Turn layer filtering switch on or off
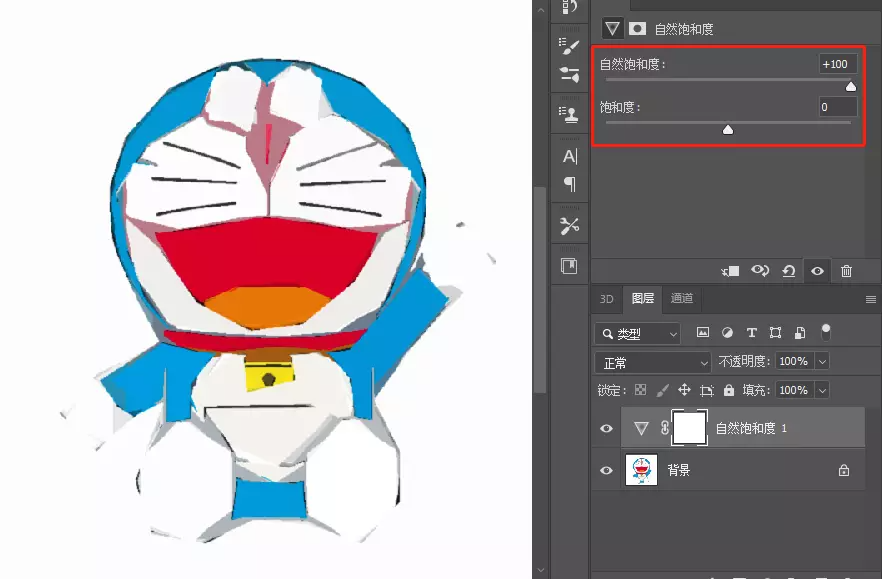Viewport: 882px width, 579px height. [826, 332]
